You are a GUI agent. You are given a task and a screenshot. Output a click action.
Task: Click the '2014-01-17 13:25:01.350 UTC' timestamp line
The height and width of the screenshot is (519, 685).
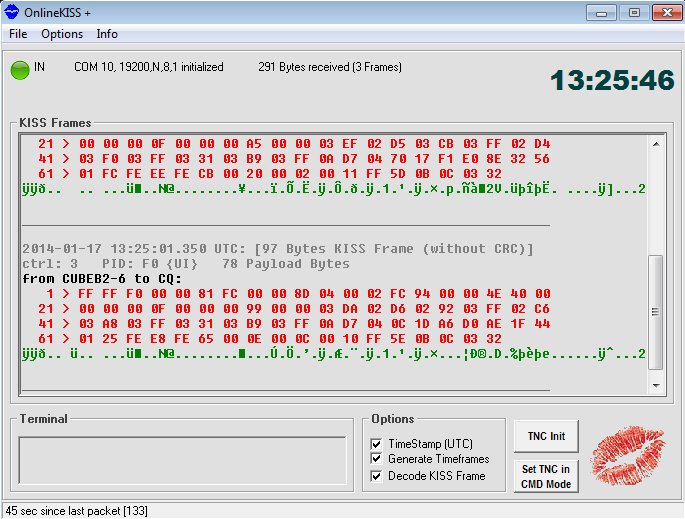click(x=278, y=249)
